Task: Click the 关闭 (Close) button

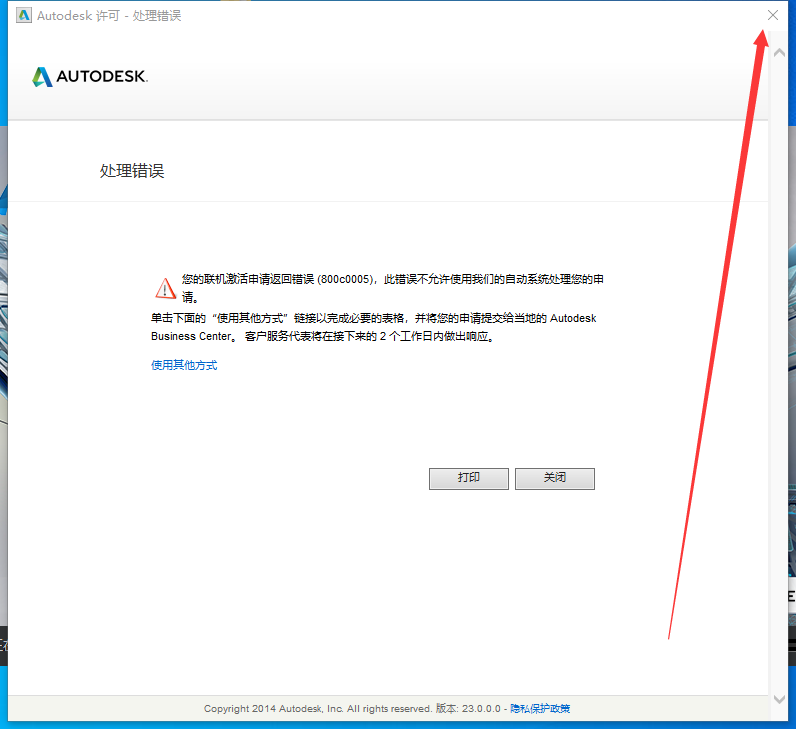Action: 554,478
